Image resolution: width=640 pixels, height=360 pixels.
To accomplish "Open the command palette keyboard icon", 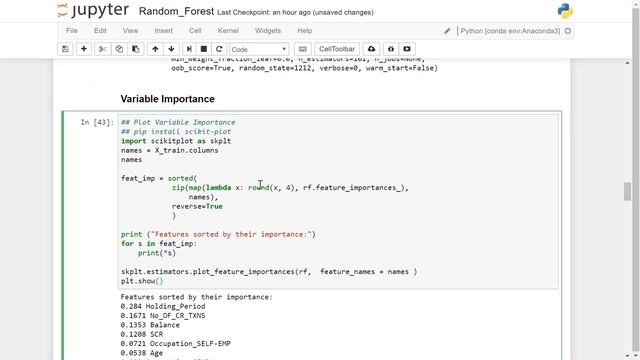I will 302,49.
